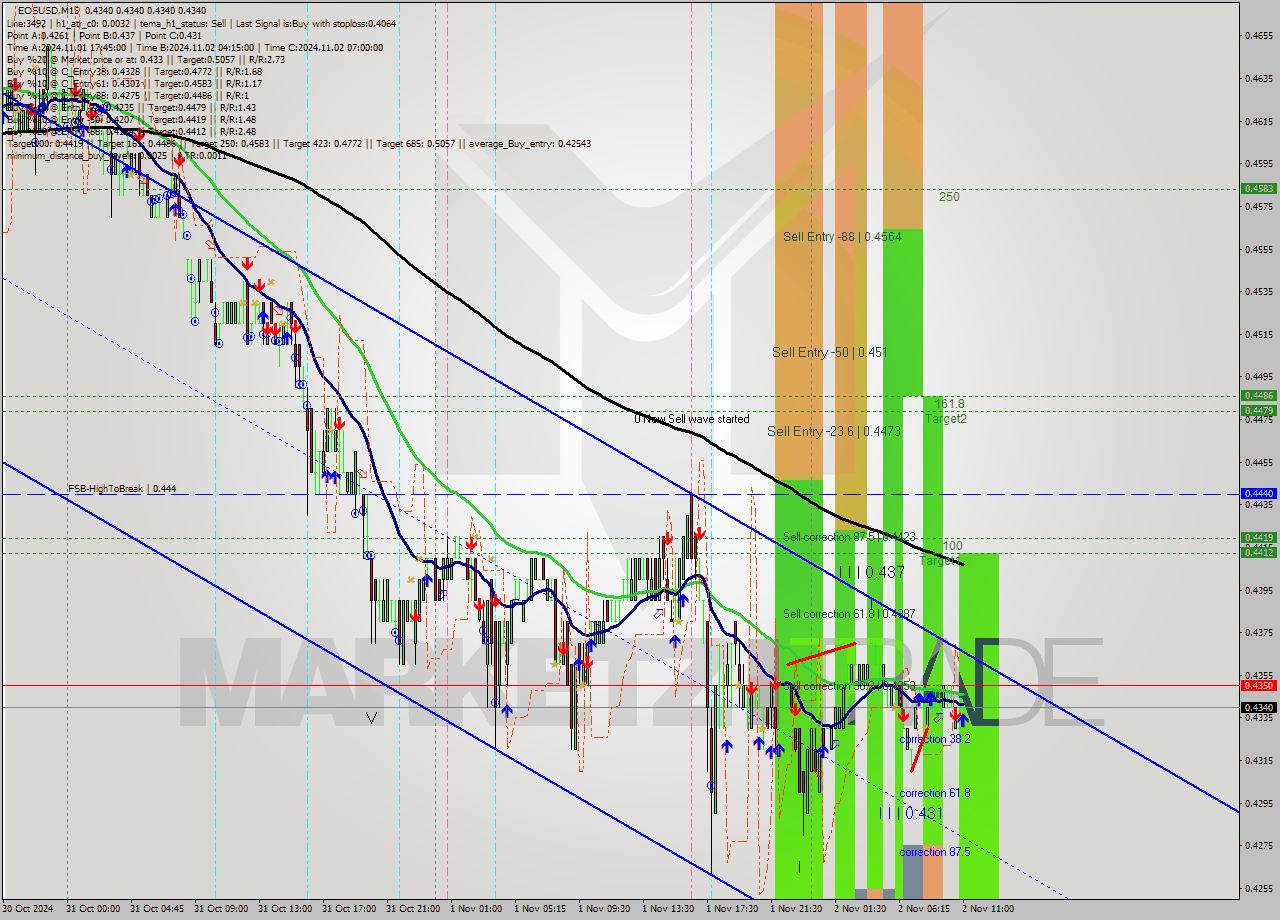The image size is (1280, 920).
Task: Click the '31 Oct 04:45' time axis label
Action: tap(157, 909)
